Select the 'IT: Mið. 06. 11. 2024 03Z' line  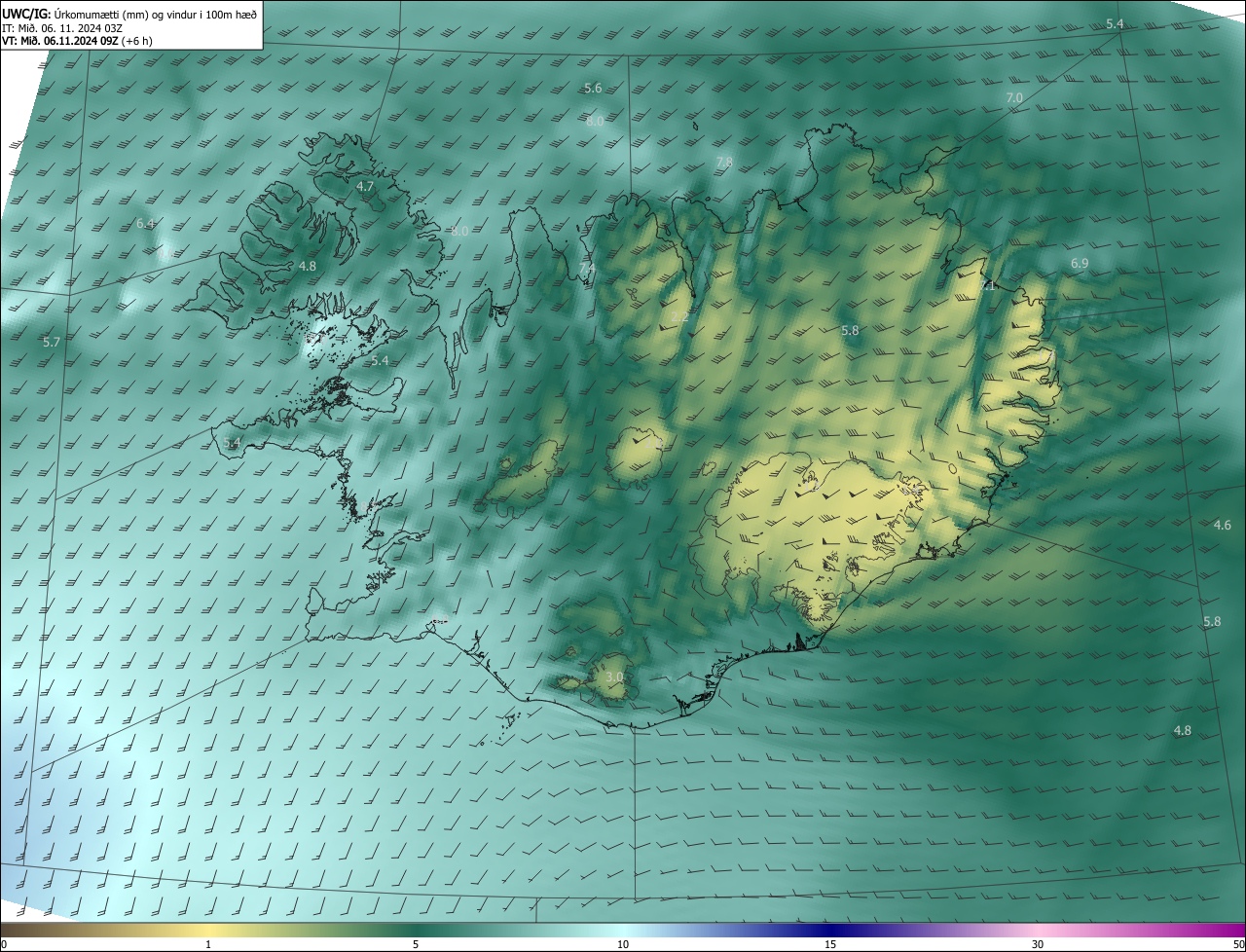click(x=62, y=28)
